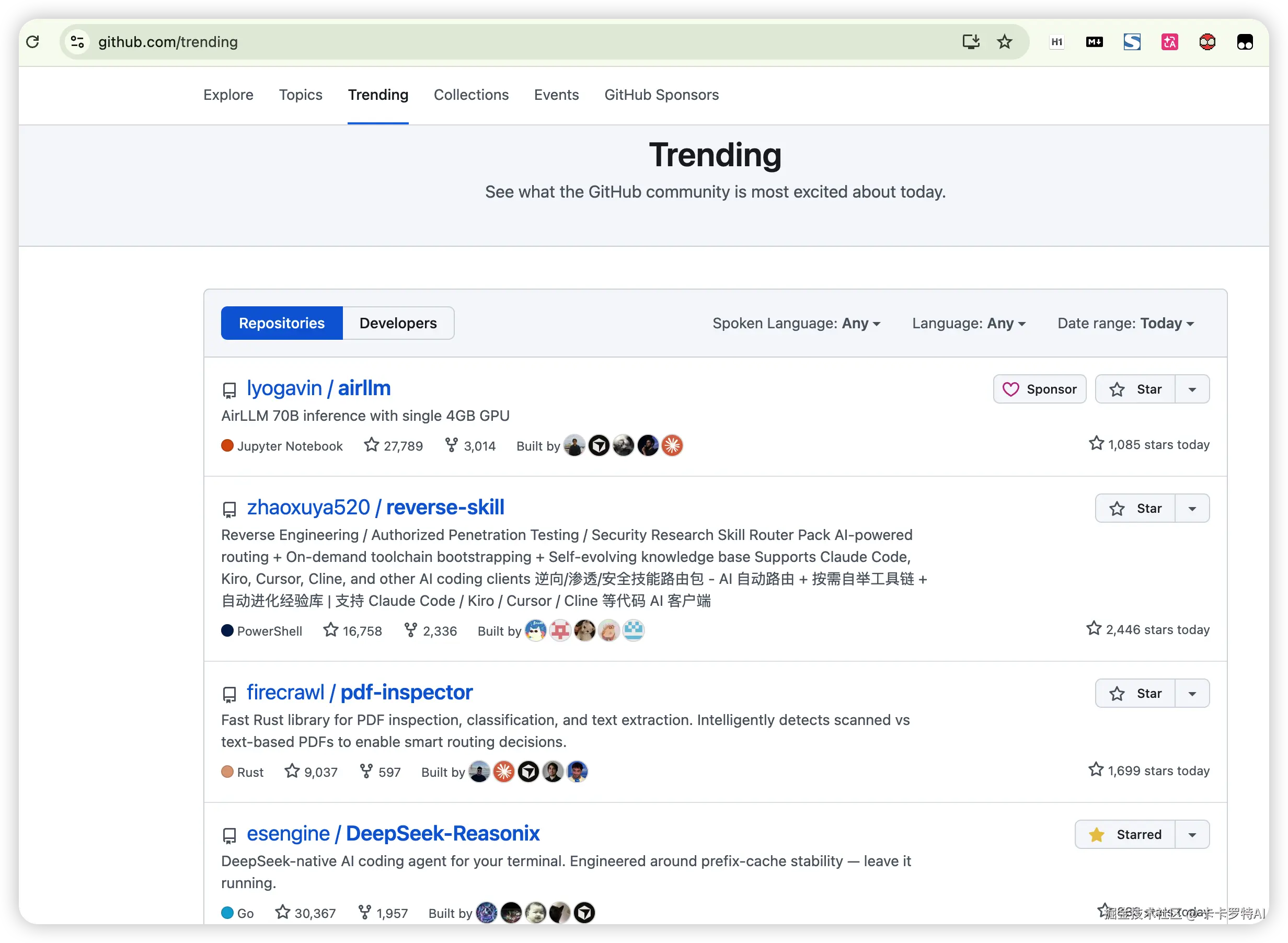This screenshot has width=1288, height=943.
Task: Open Date range Today dropdown
Action: [1126, 323]
